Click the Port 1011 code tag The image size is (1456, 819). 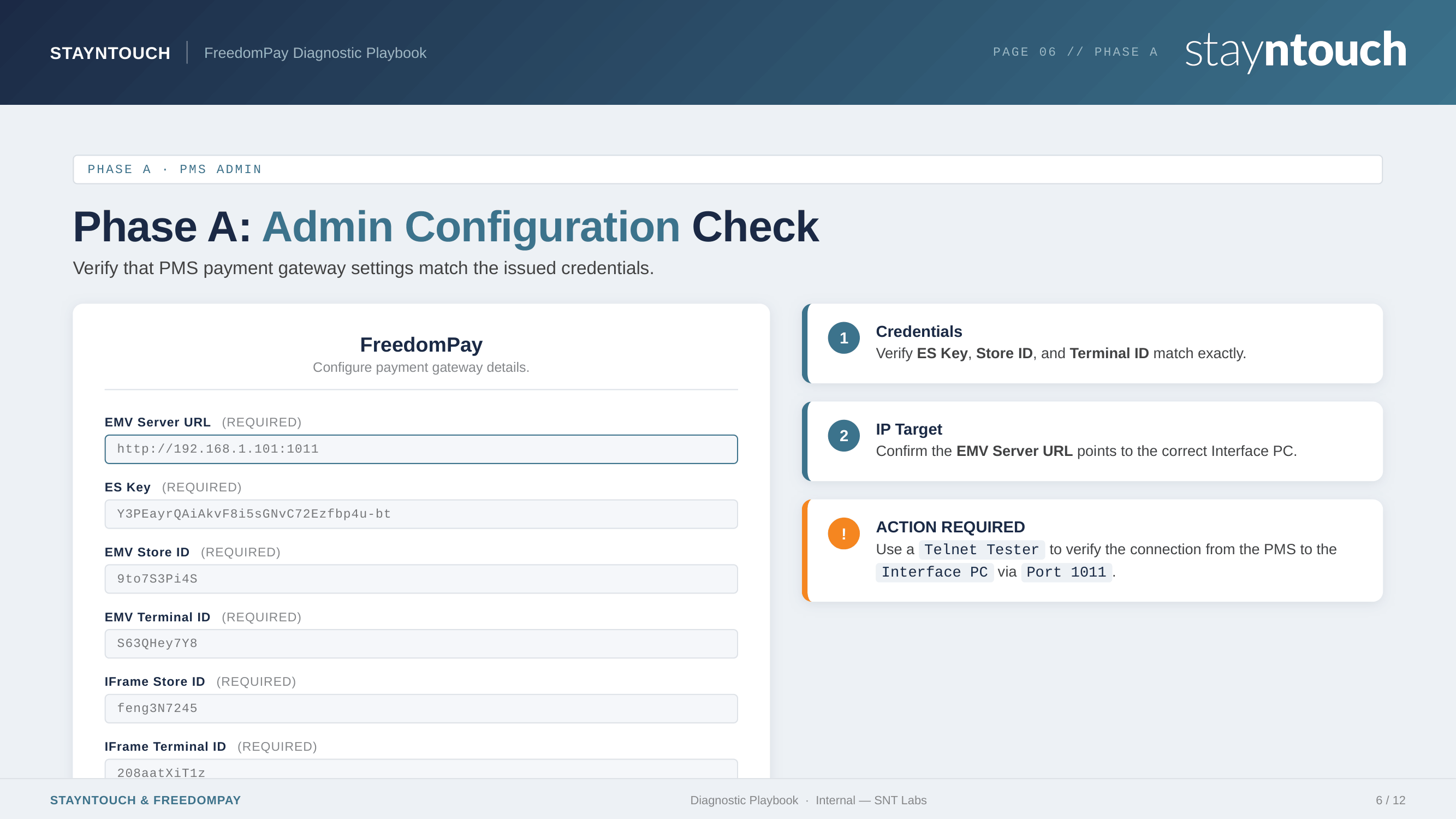tap(1066, 572)
